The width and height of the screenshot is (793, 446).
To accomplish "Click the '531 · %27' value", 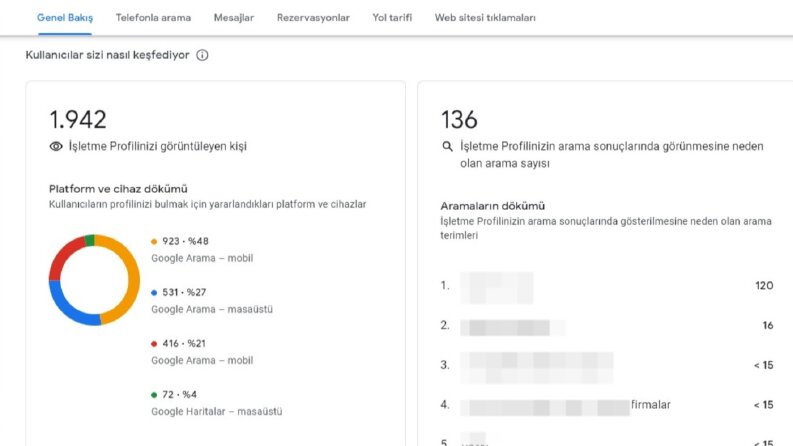I will click(x=184, y=292).
